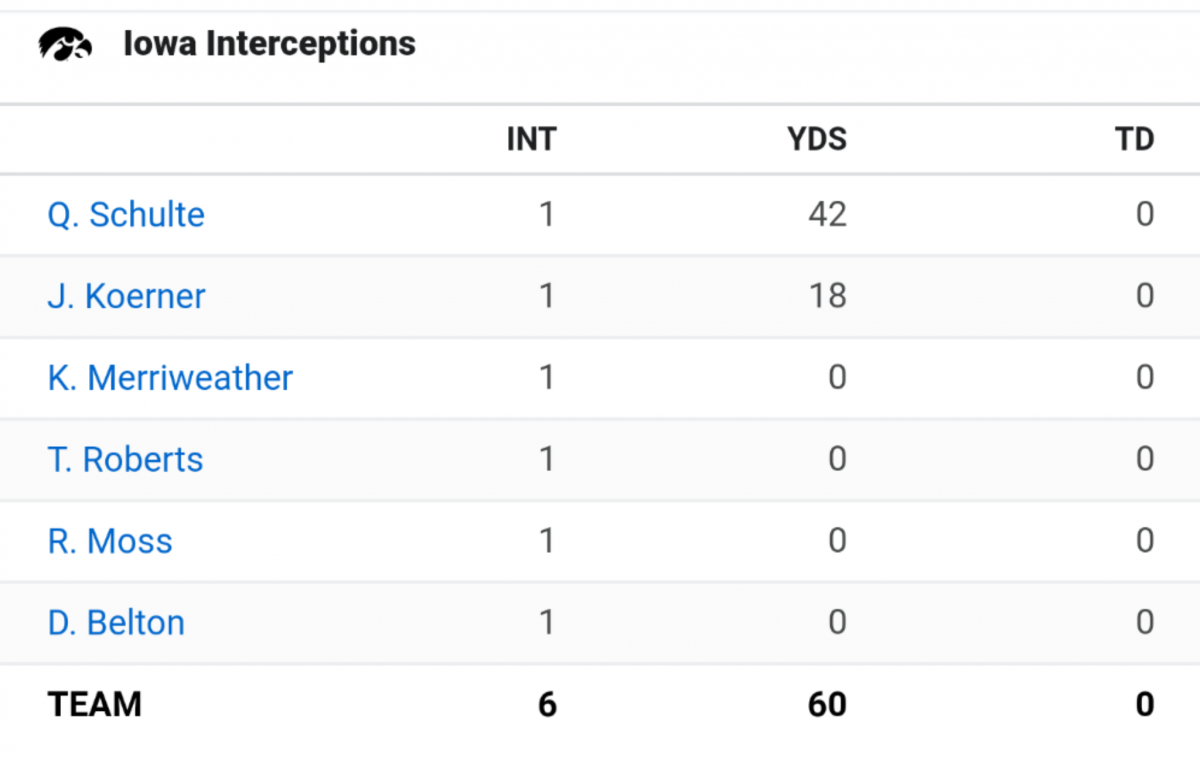1200x759 pixels.
Task: Open Q. Schulte player link
Action: coord(126,214)
